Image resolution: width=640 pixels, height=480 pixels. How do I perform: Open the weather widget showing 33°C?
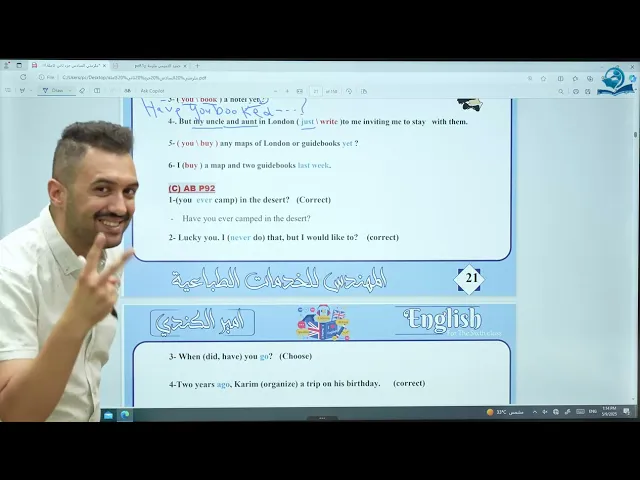[x=505, y=412]
